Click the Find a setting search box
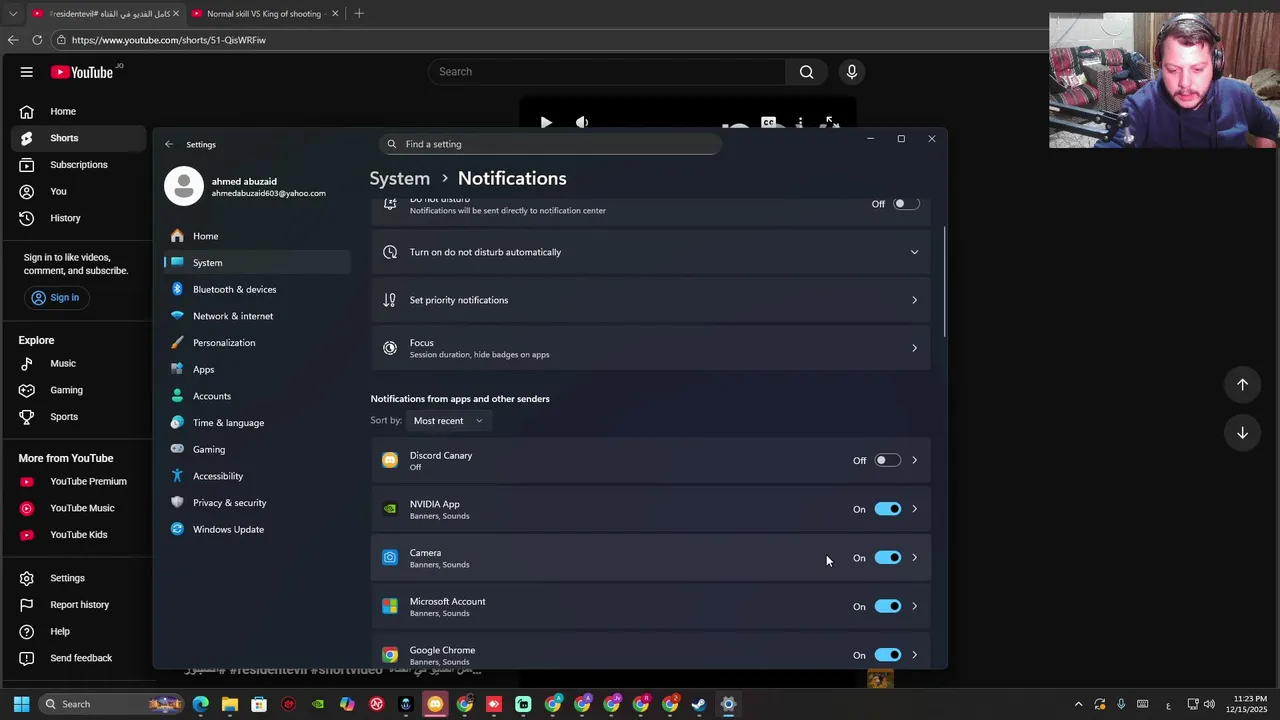 550,144
